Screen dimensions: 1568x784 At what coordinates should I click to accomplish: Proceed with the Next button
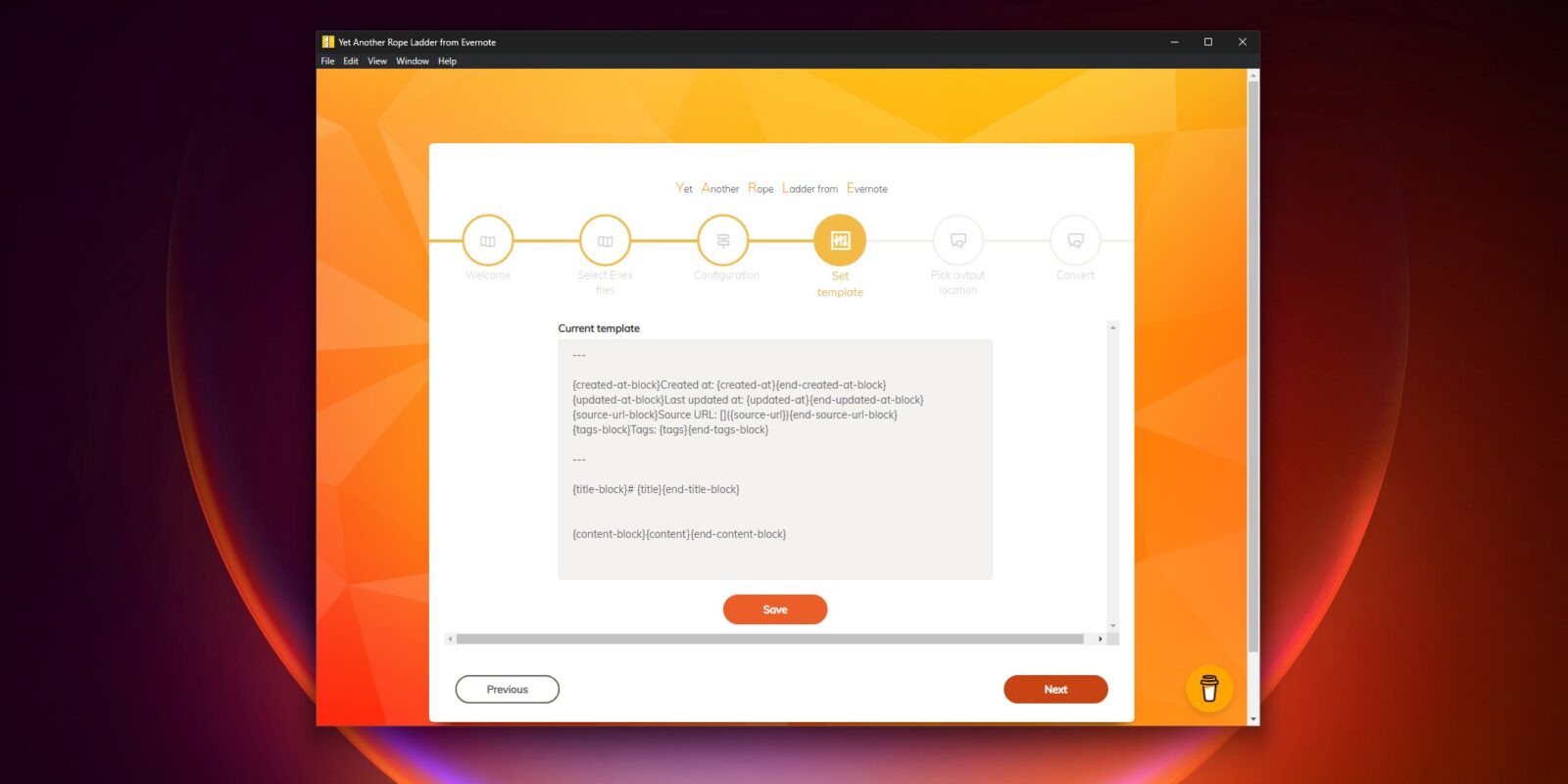pos(1055,689)
